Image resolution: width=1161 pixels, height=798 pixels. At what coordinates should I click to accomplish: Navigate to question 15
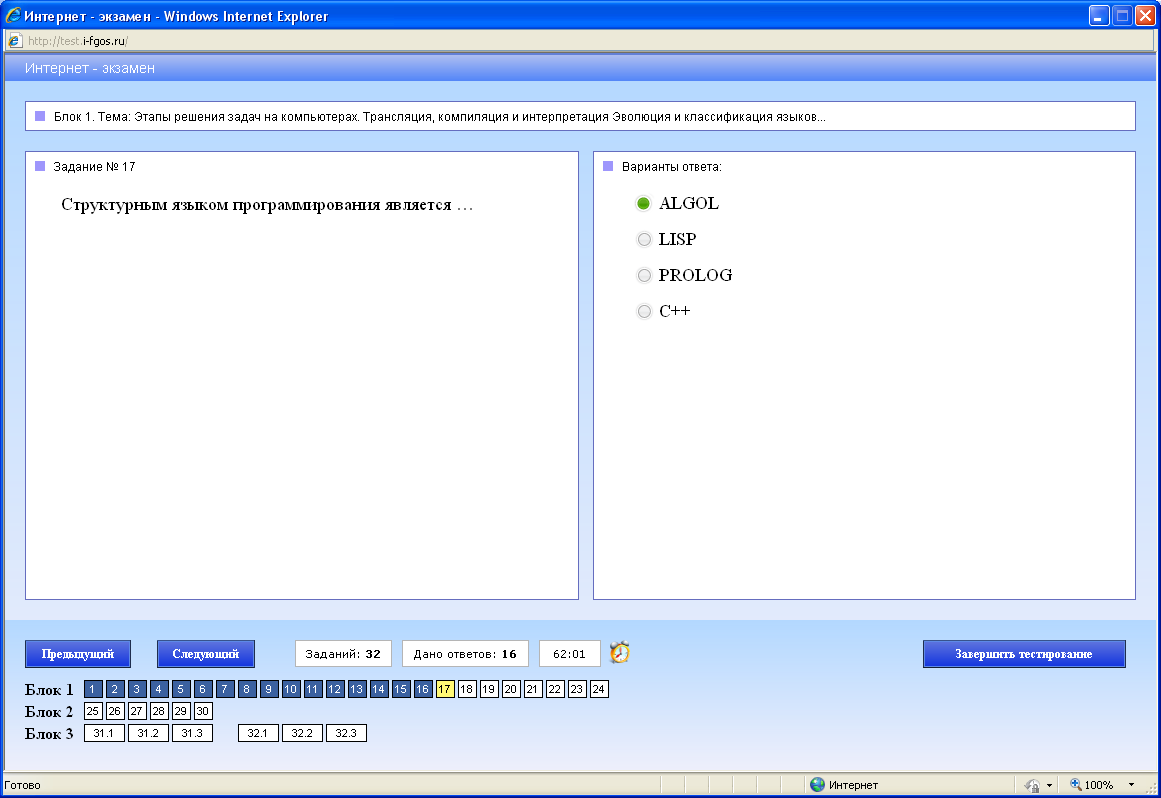coord(401,689)
